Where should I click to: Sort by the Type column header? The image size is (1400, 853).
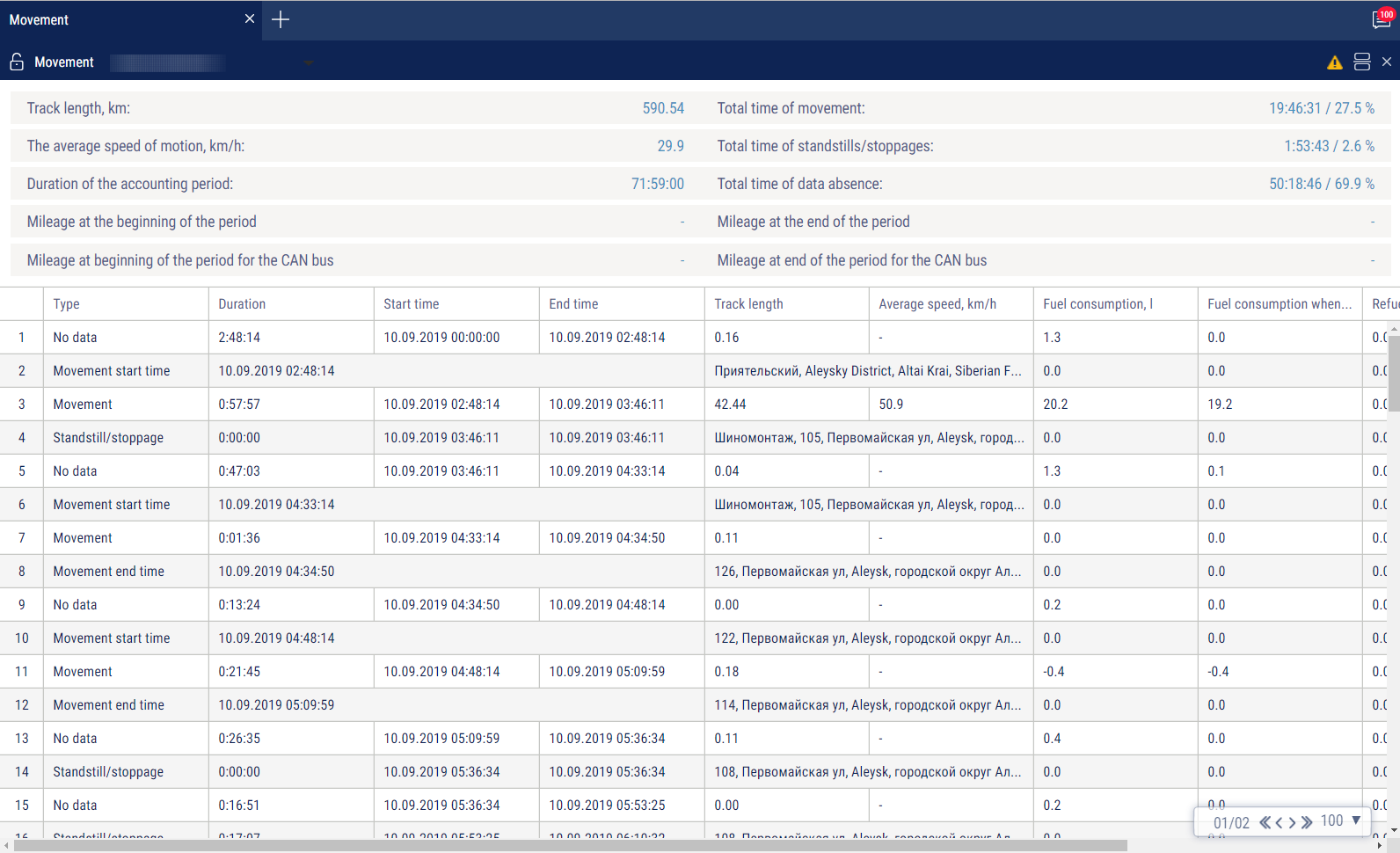tap(126, 303)
